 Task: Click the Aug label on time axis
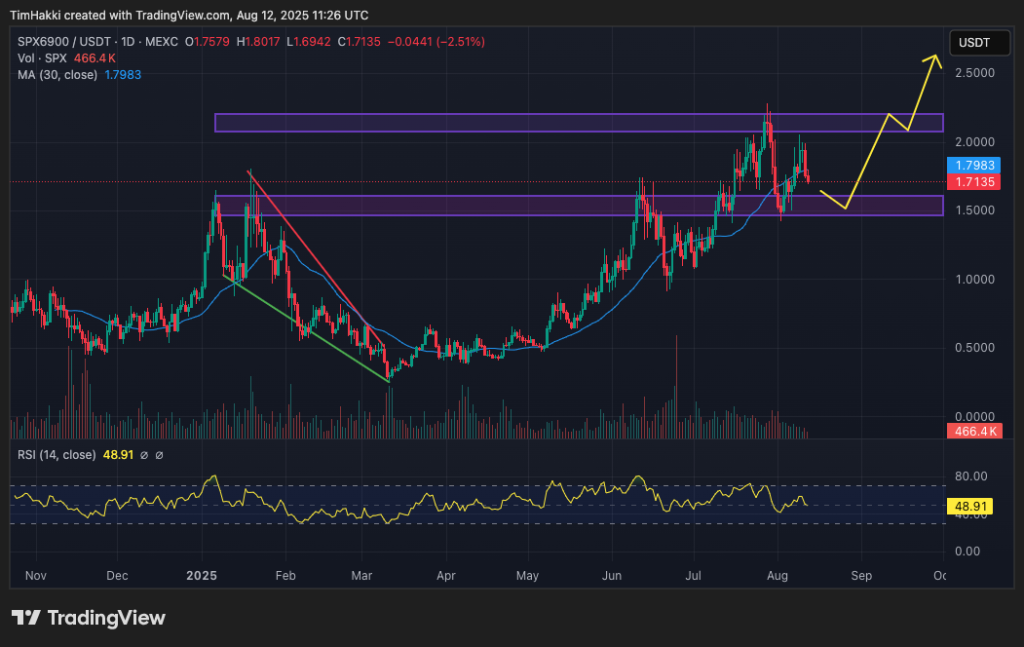click(777, 576)
